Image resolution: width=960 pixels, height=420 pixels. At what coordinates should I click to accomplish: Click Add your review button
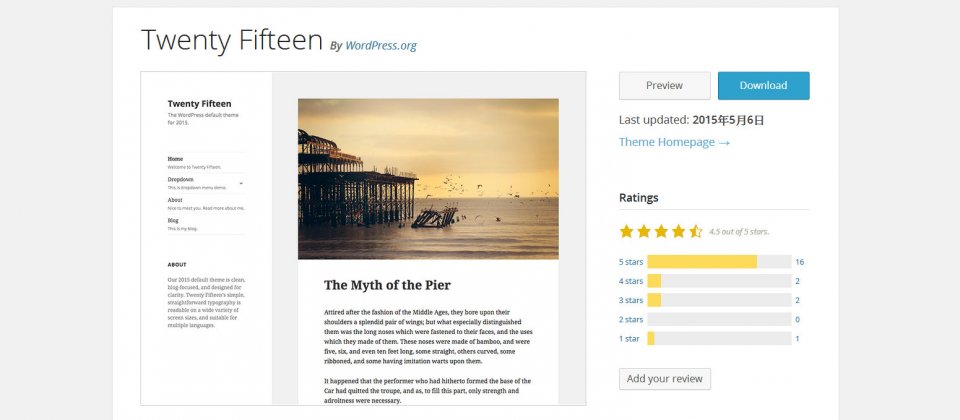tap(665, 379)
